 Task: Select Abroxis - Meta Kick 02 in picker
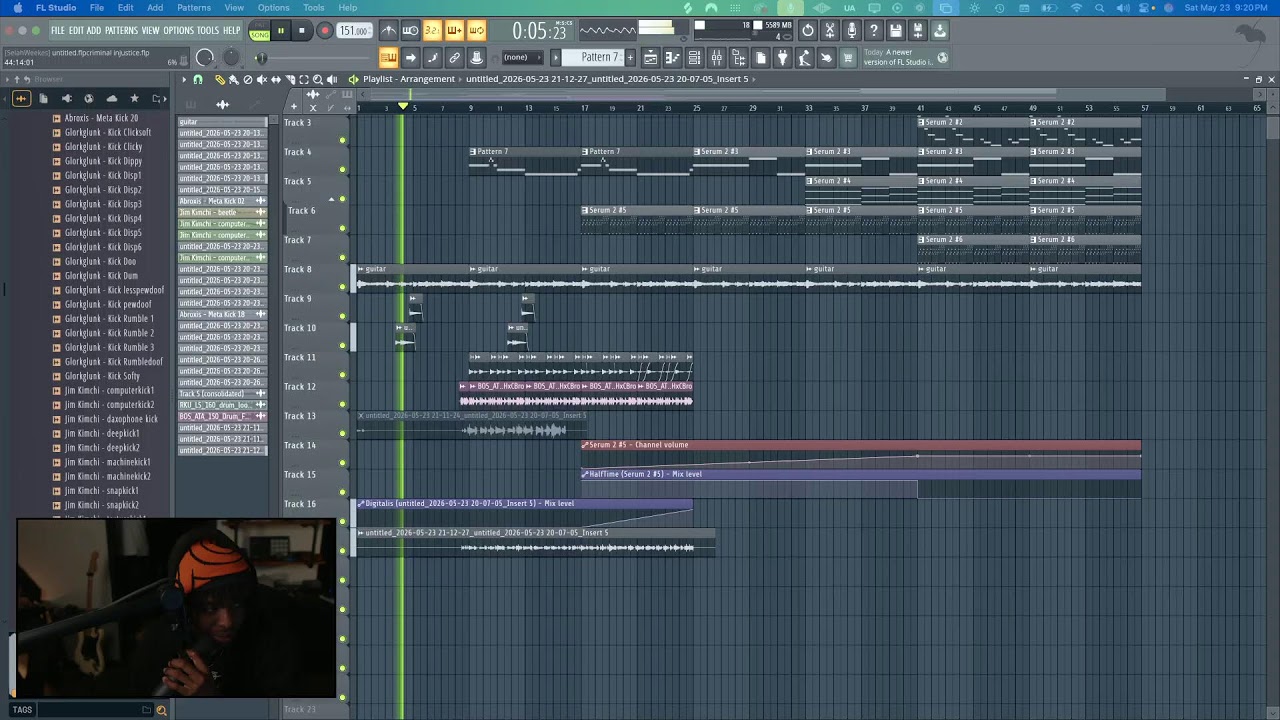pyautogui.click(x=222, y=201)
